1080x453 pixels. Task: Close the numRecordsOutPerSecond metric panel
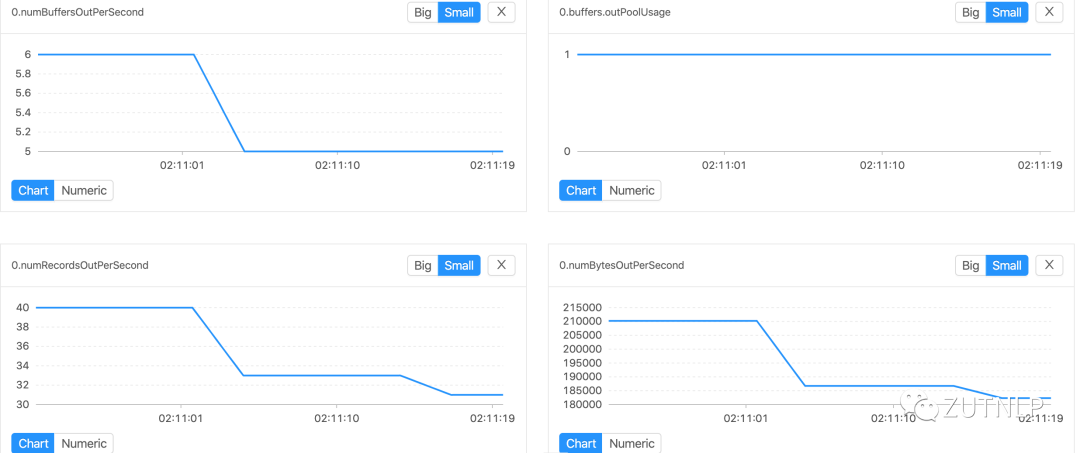[x=501, y=265]
